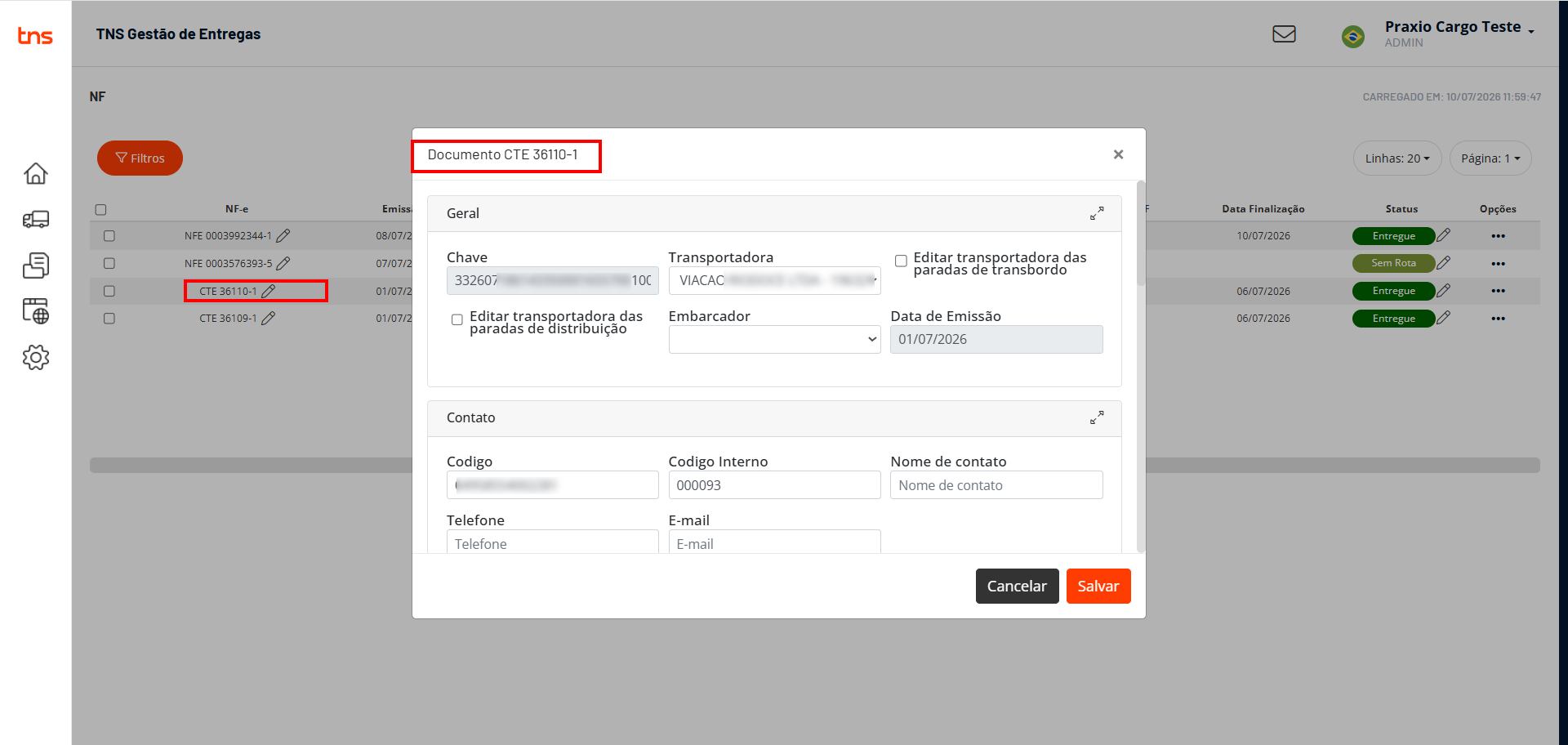Expand the Geral section
Viewport: 1568px width, 745px height.
pyautogui.click(x=1097, y=213)
